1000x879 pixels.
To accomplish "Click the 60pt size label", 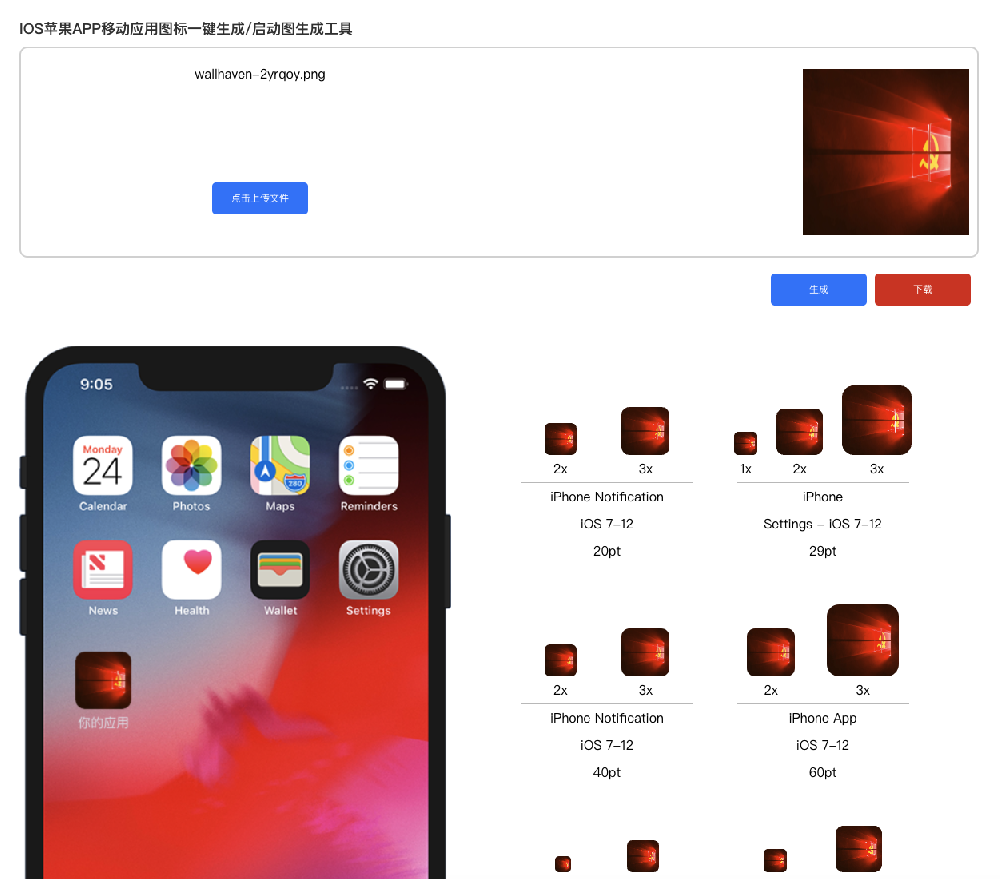I will [x=822, y=772].
